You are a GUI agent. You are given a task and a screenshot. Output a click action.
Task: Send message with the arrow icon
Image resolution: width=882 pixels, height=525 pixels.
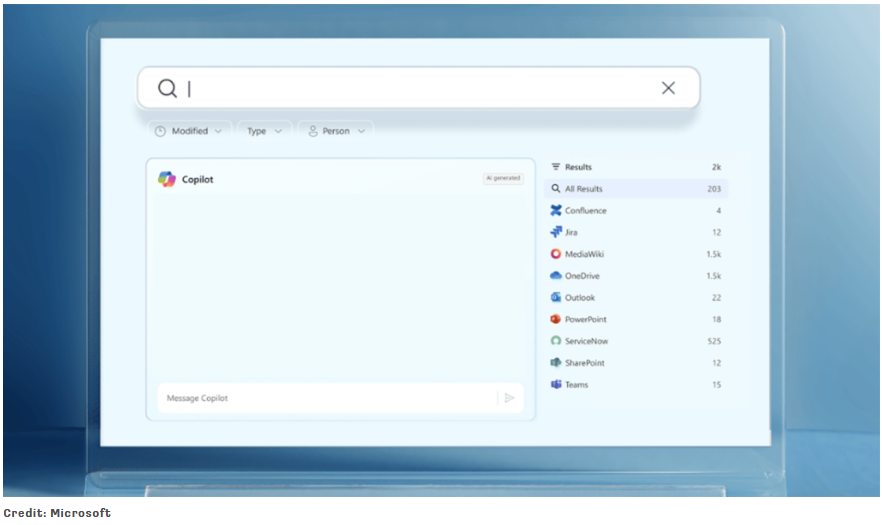point(510,398)
